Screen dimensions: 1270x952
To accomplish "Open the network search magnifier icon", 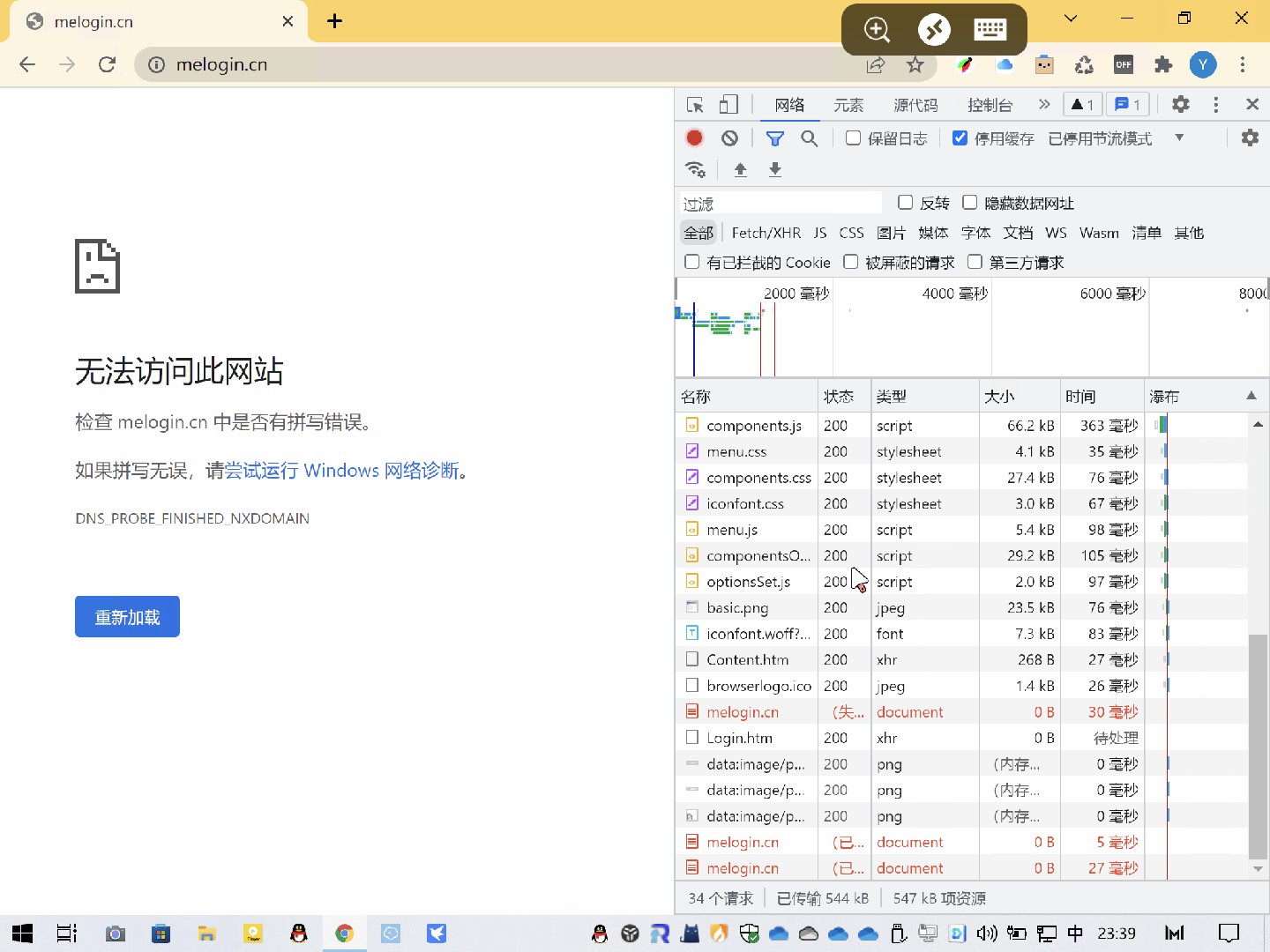I will 809,138.
